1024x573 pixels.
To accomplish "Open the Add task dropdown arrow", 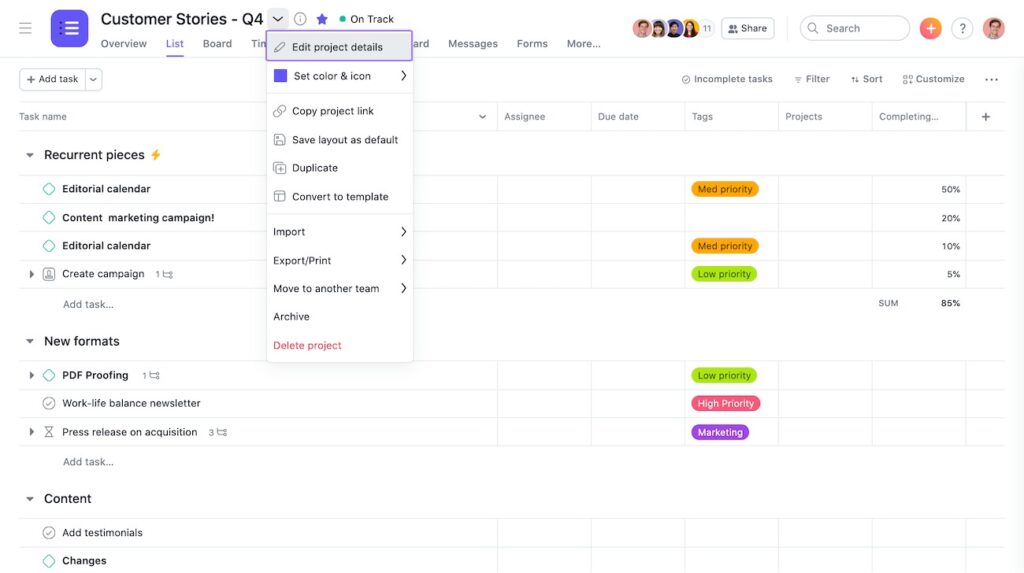I will [x=93, y=79].
